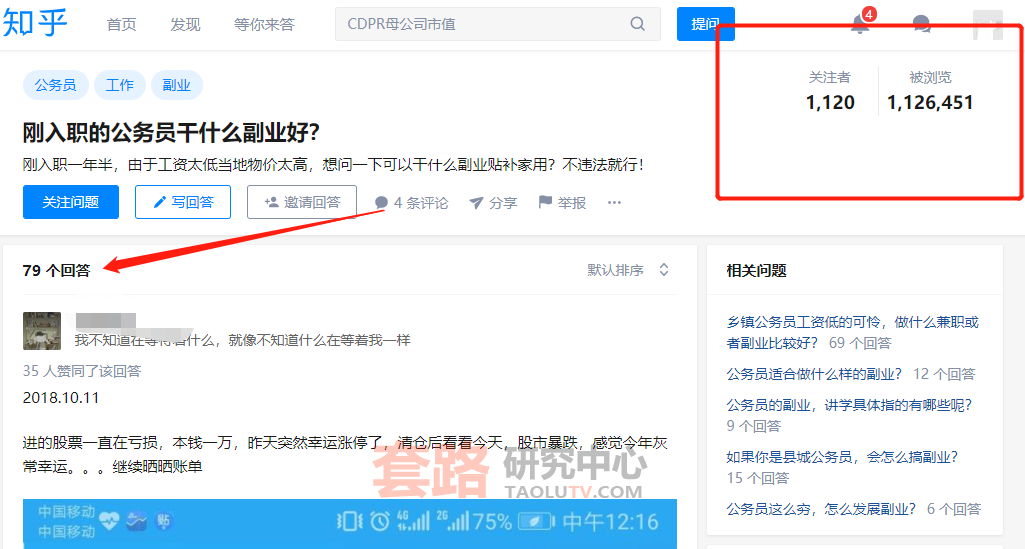
Task: Click the 写回答 button
Action: tap(183, 202)
